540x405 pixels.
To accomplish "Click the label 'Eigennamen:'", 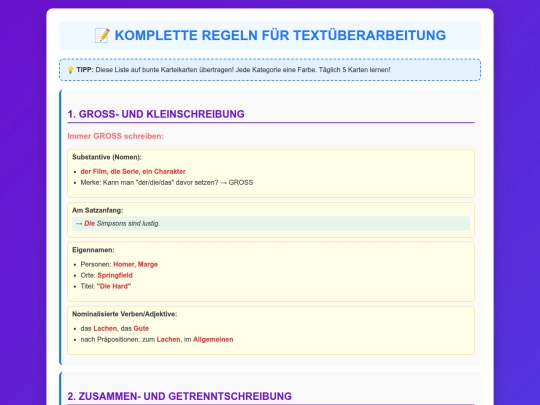I will 93,250.
